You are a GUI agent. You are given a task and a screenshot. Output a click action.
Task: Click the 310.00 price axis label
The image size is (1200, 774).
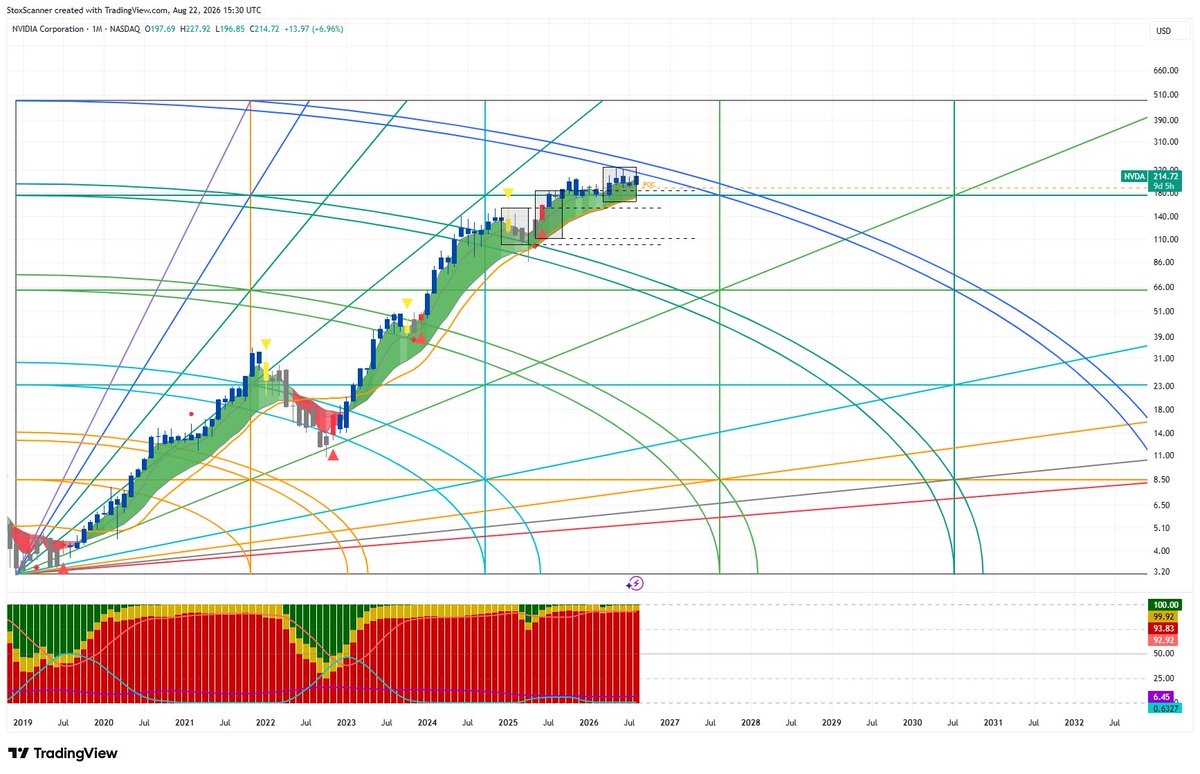click(1166, 142)
